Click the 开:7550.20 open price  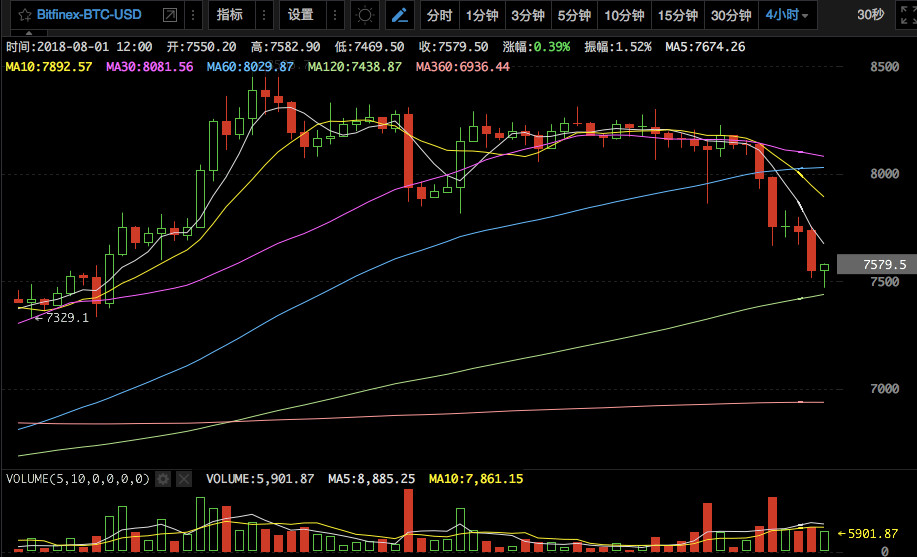point(202,47)
